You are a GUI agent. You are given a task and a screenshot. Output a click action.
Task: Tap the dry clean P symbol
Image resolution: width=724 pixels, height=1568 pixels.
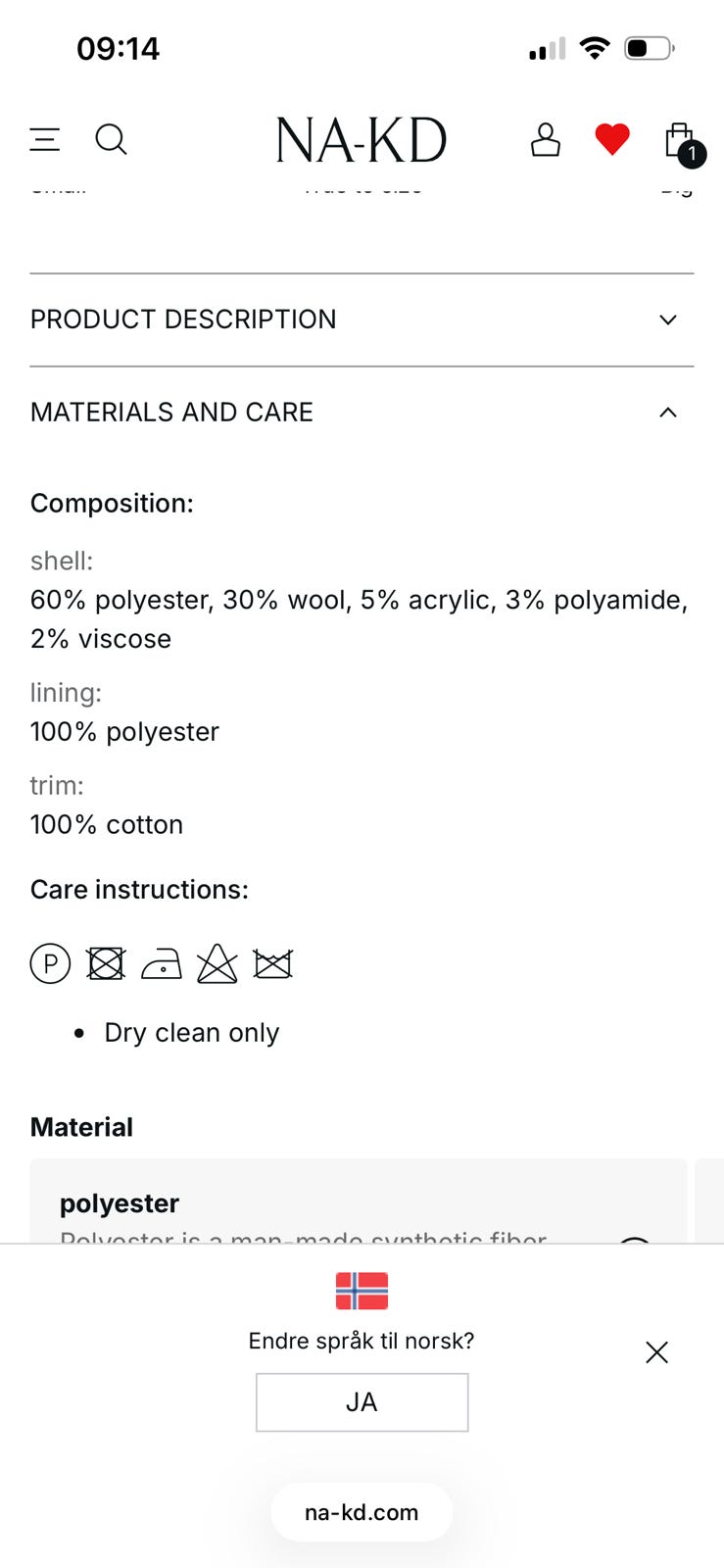coord(50,963)
